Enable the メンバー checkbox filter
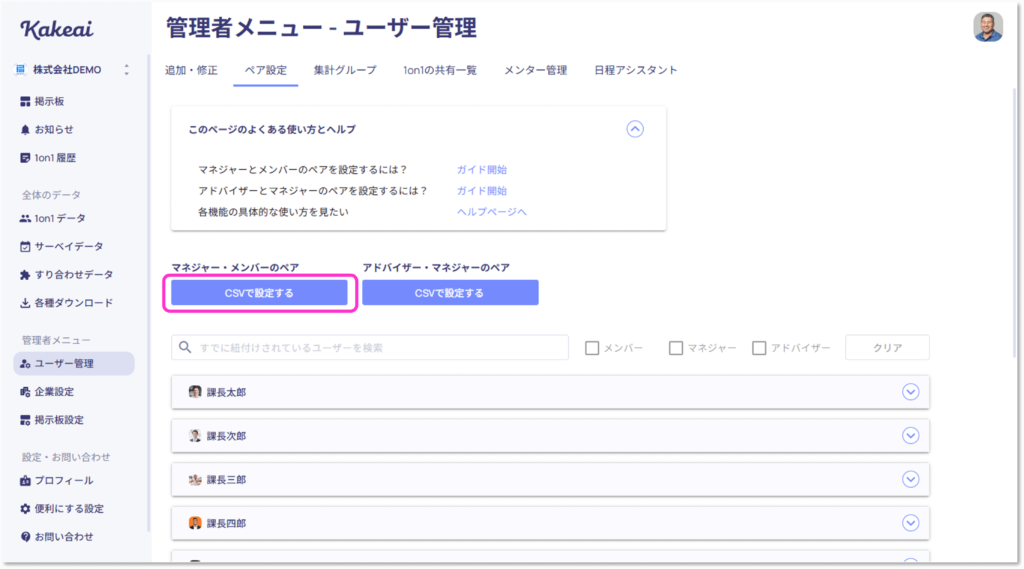This screenshot has height=569, width=1024. pos(592,348)
